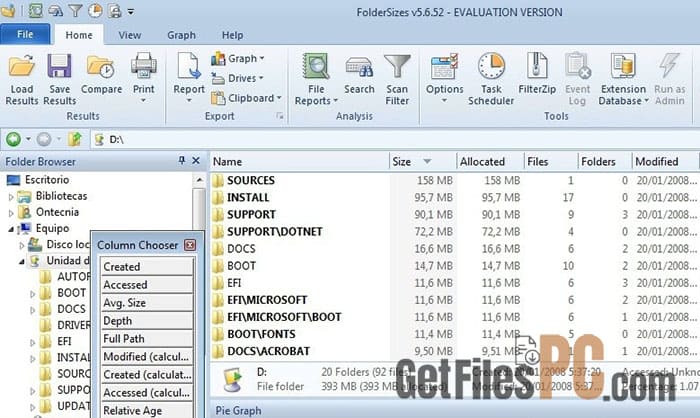This screenshot has width=700, height=418.
Task: Expand the Disco local tree node
Action: tap(22, 245)
